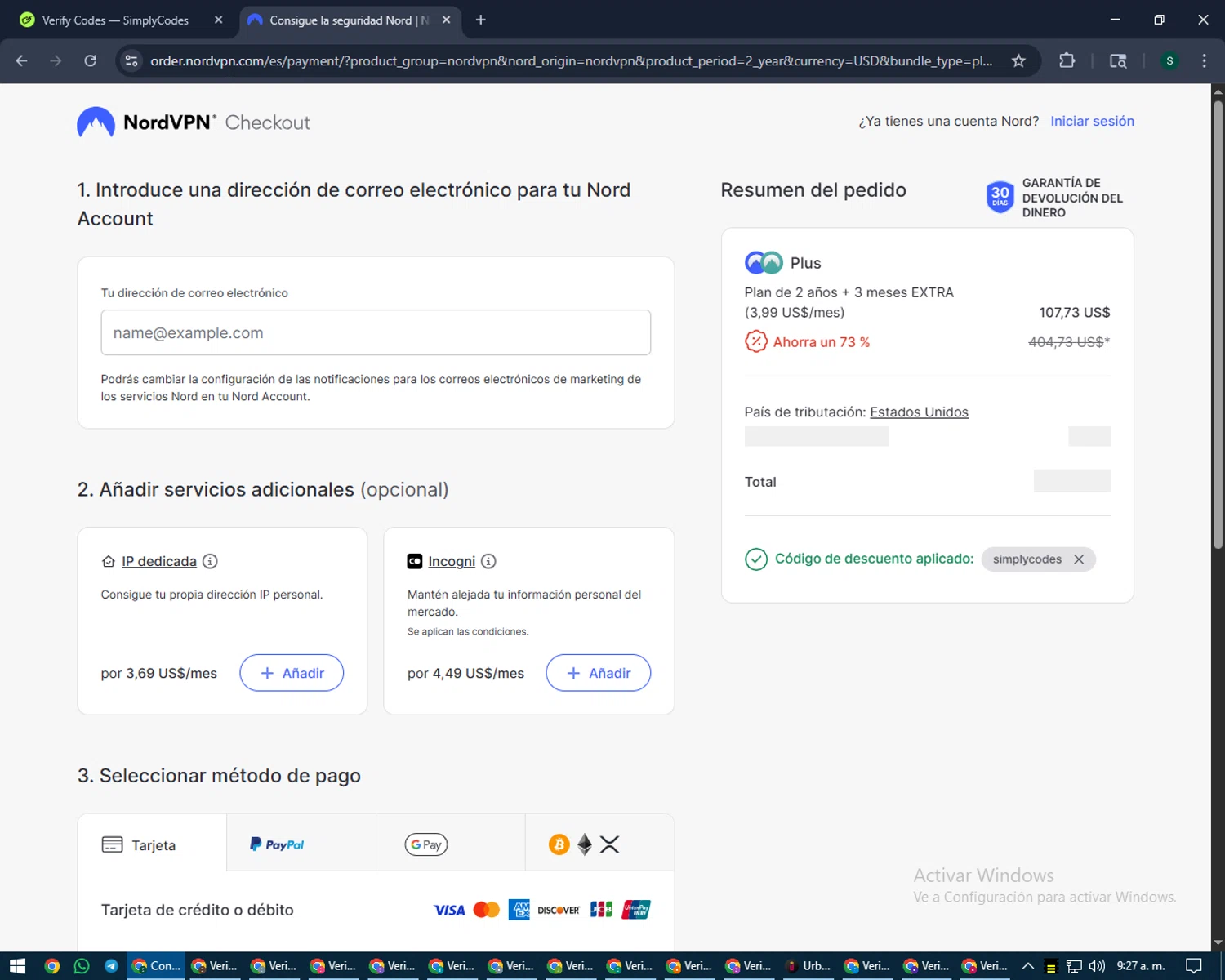The width and height of the screenshot is (1225, 980).
Task: Click the NordVPN logo
Action: tap(146, 122)
